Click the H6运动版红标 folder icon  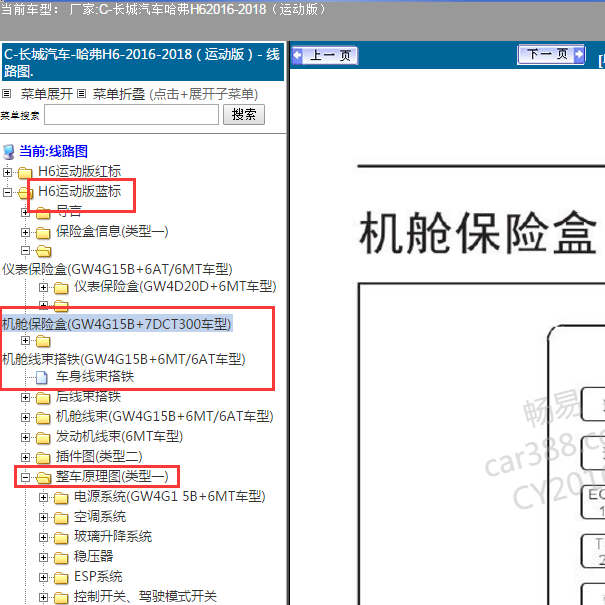pyautogui.click(x=25, y=172)
